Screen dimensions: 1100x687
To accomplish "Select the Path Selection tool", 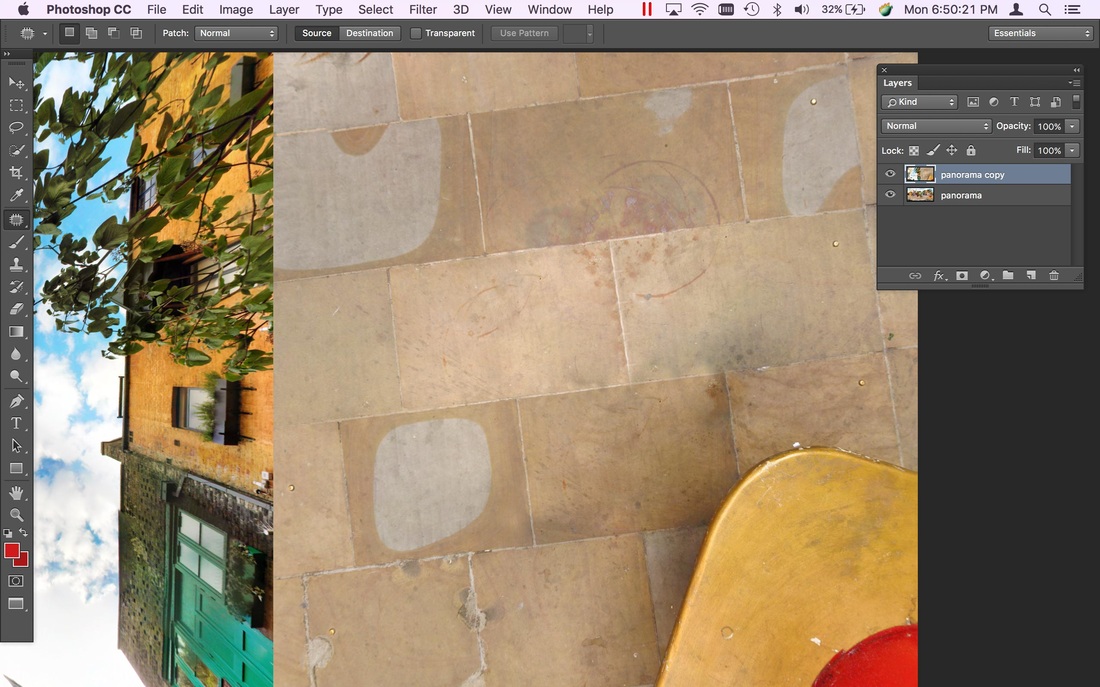I will 16,446.
